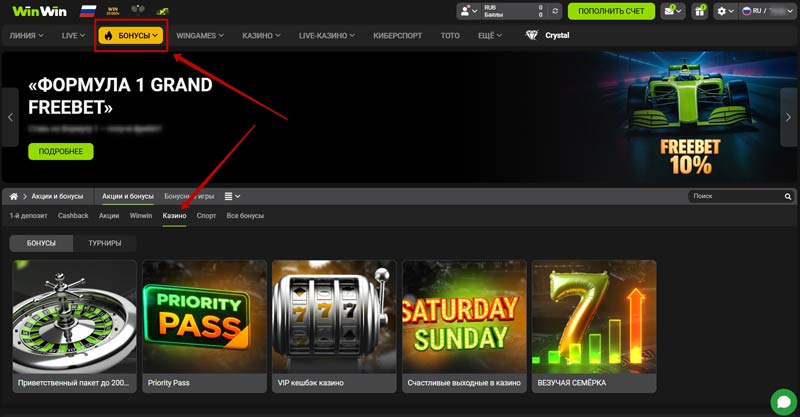Image resolution: width=800 pixels, height=417 pixels.
Task: Select the Бонусные игры tab
Action: pos(189,197)
